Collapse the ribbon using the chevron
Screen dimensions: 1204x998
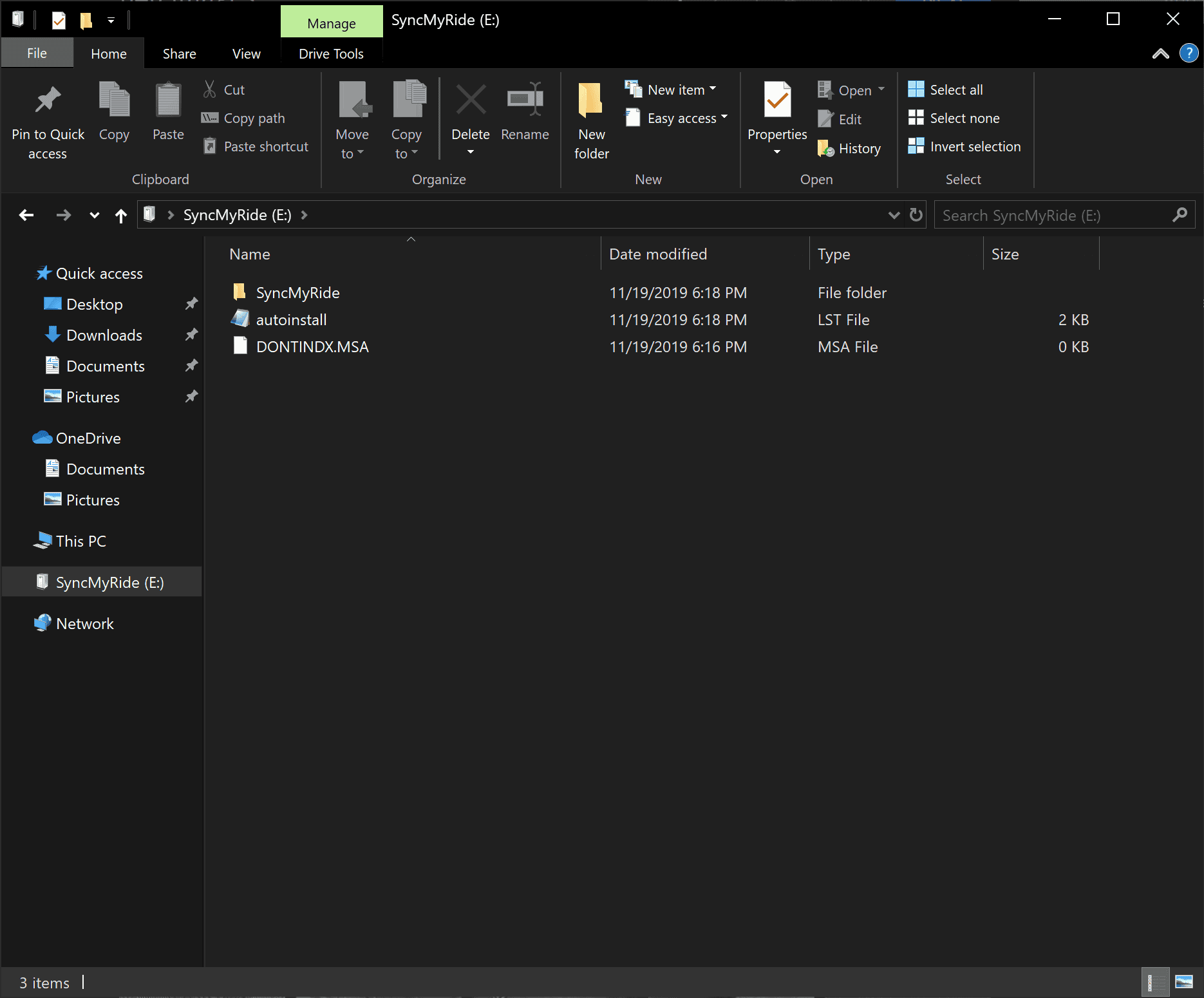click(1160, 54)
